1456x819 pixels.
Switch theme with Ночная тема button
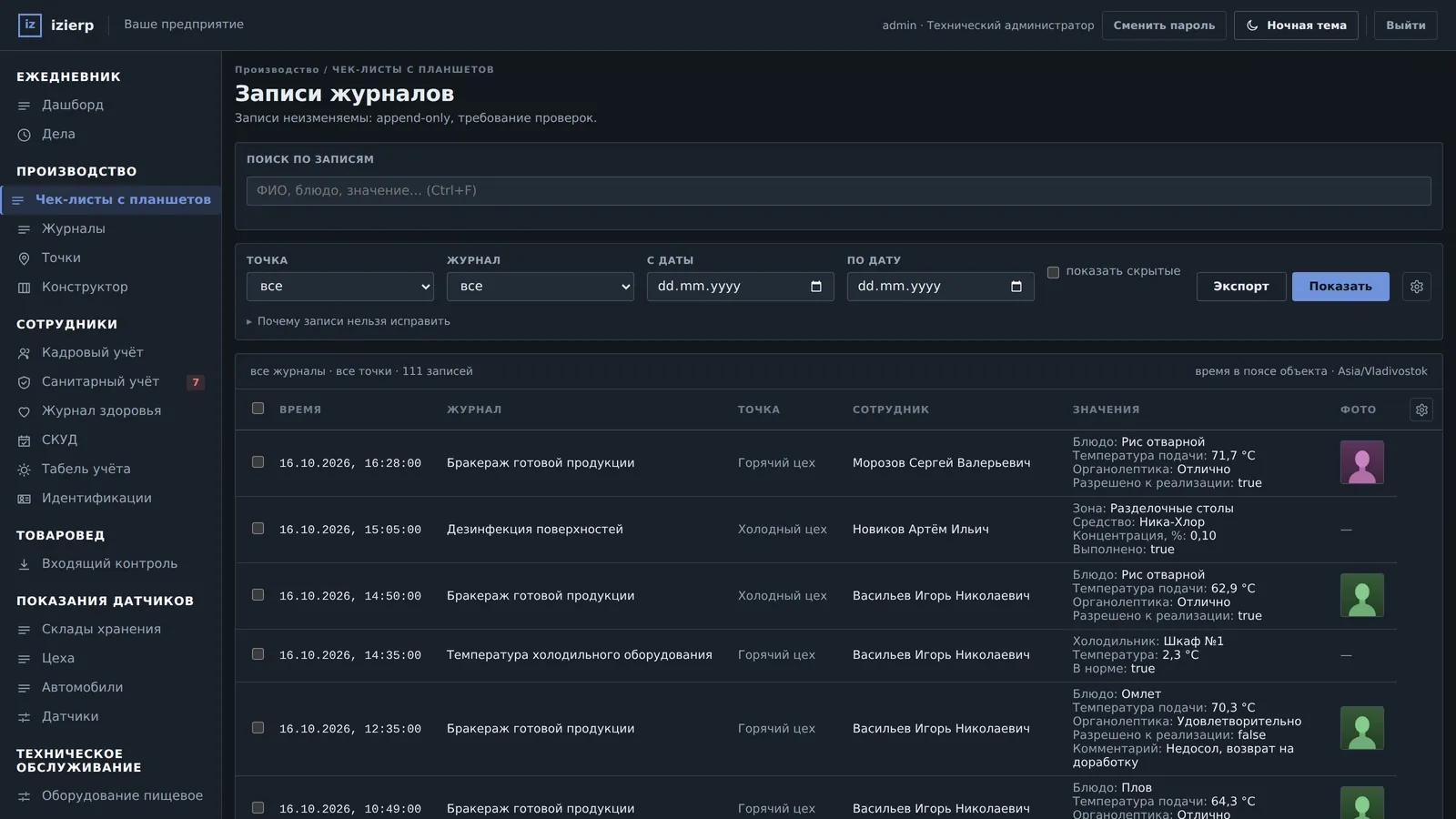1296,25
